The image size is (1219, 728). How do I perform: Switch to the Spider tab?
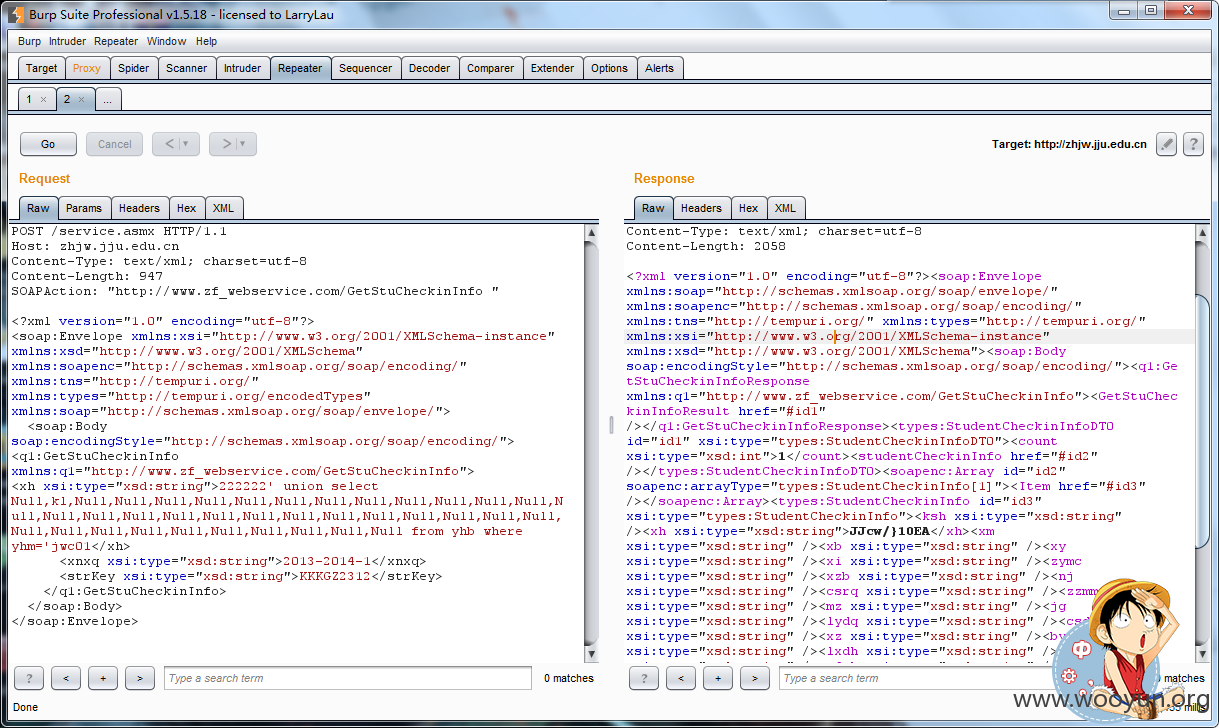[x=133, y=68]
